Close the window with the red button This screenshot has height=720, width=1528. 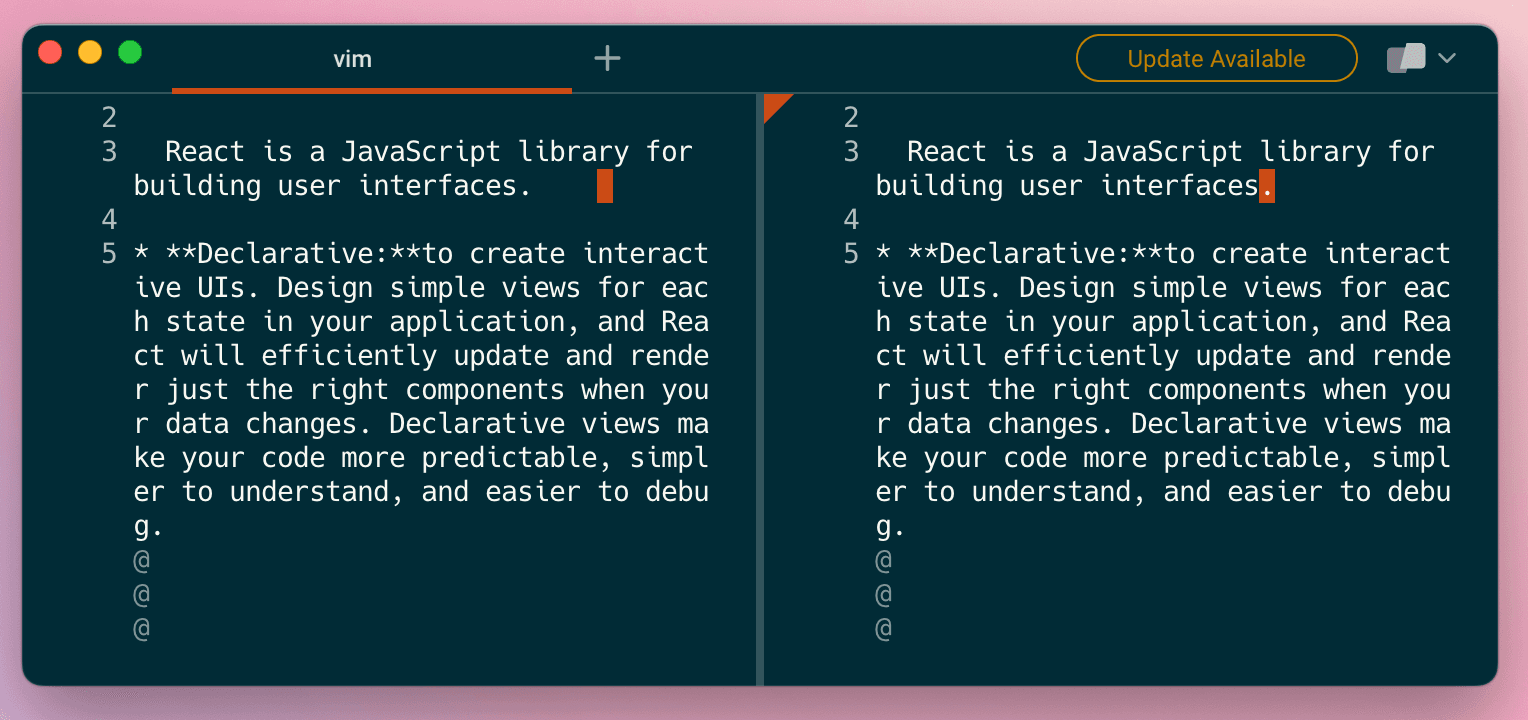pyautogui.click(x=50, y=53)
